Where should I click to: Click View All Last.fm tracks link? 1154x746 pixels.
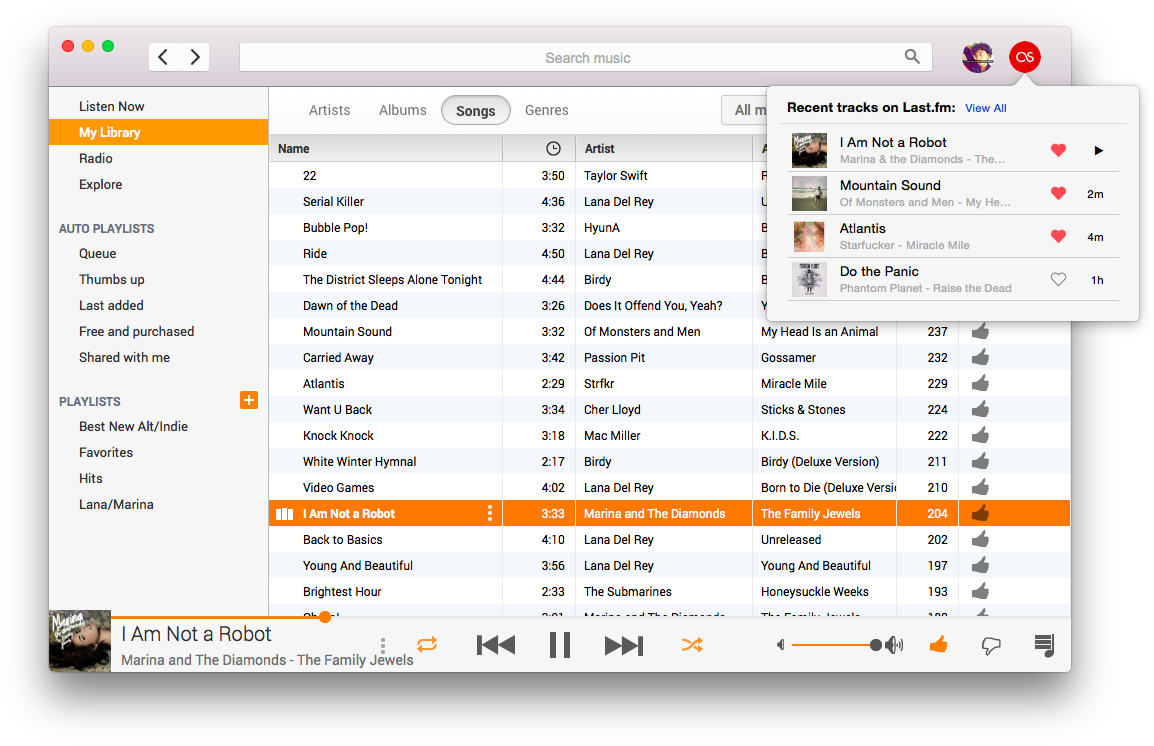point(986,108)
